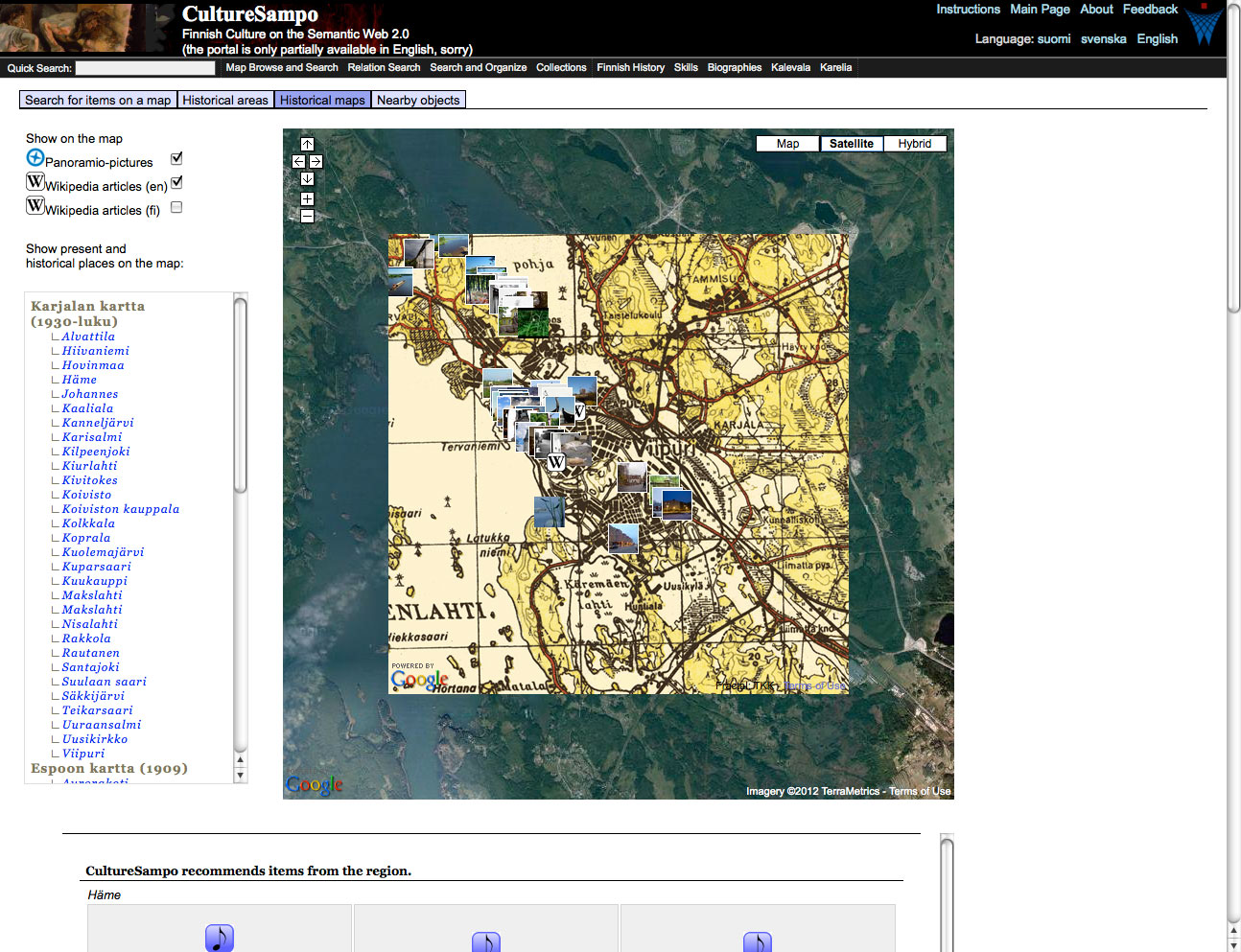The height and width of the screenshot is (952, 1241).
Task: Enable Wikipedia articles (fi) checkbox
Action: (x=176, y=207)
